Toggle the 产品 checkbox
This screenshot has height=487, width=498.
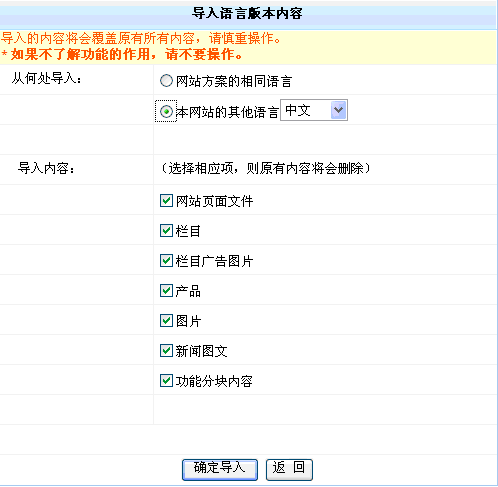click(166, 291)
